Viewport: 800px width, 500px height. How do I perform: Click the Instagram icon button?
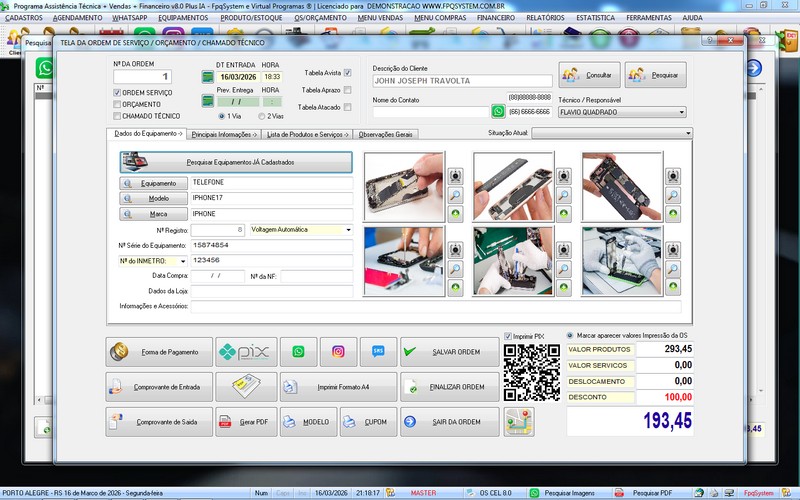point(338,352)
